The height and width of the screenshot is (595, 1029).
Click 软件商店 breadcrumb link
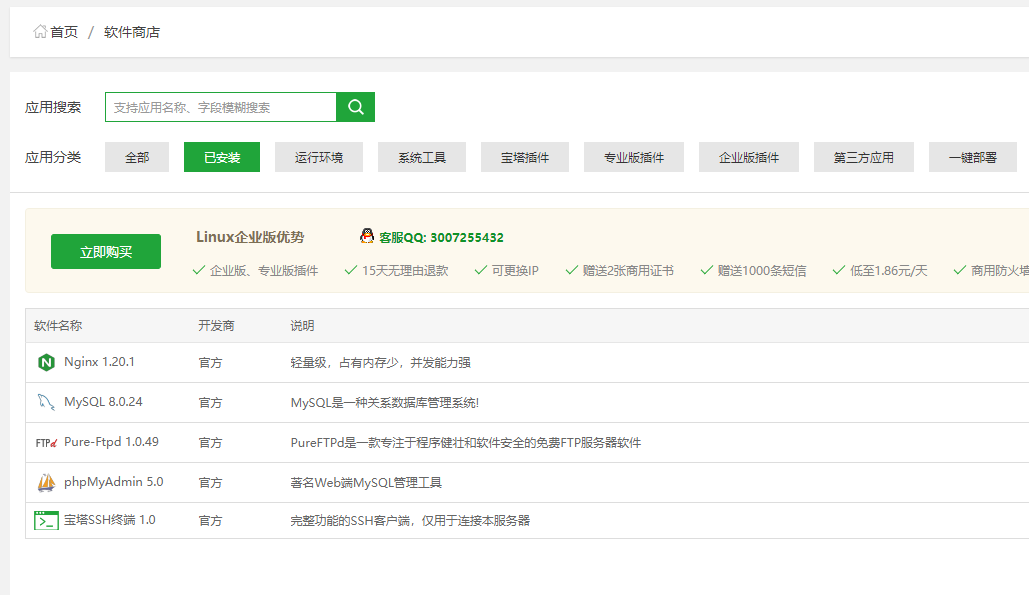[132, 32]
